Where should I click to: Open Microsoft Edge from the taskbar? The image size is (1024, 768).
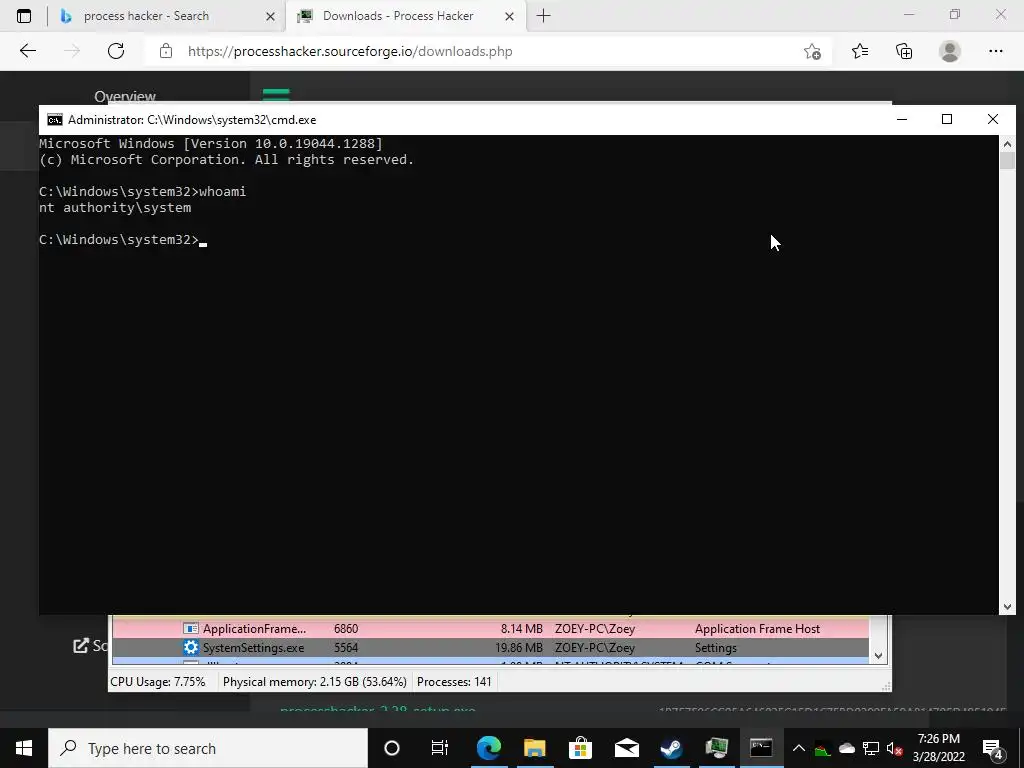488,748
